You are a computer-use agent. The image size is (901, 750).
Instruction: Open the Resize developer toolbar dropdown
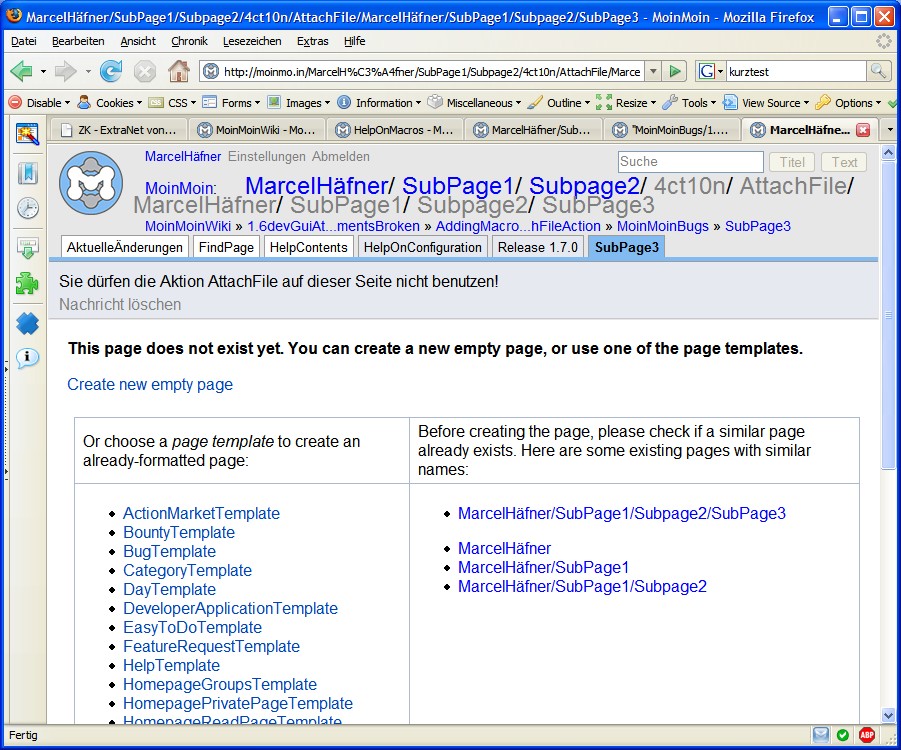point(626,103)
